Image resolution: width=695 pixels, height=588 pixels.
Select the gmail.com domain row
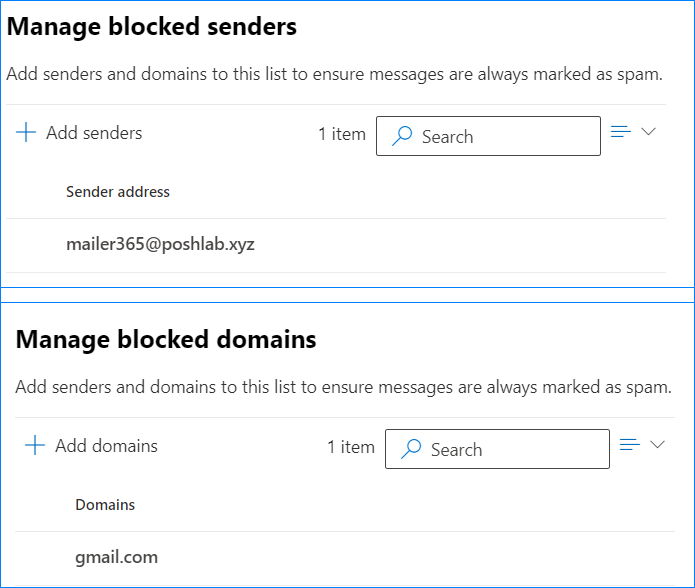[x=345, y=558]
